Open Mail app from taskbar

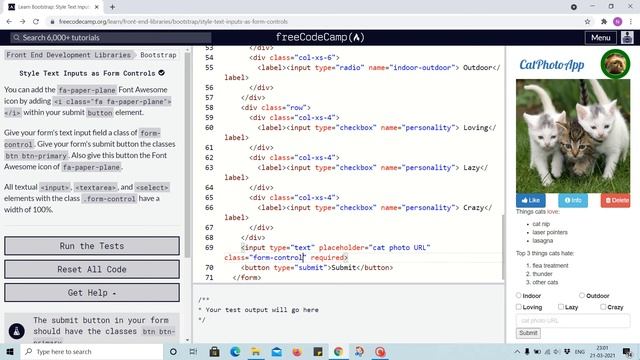coord(276,351)
